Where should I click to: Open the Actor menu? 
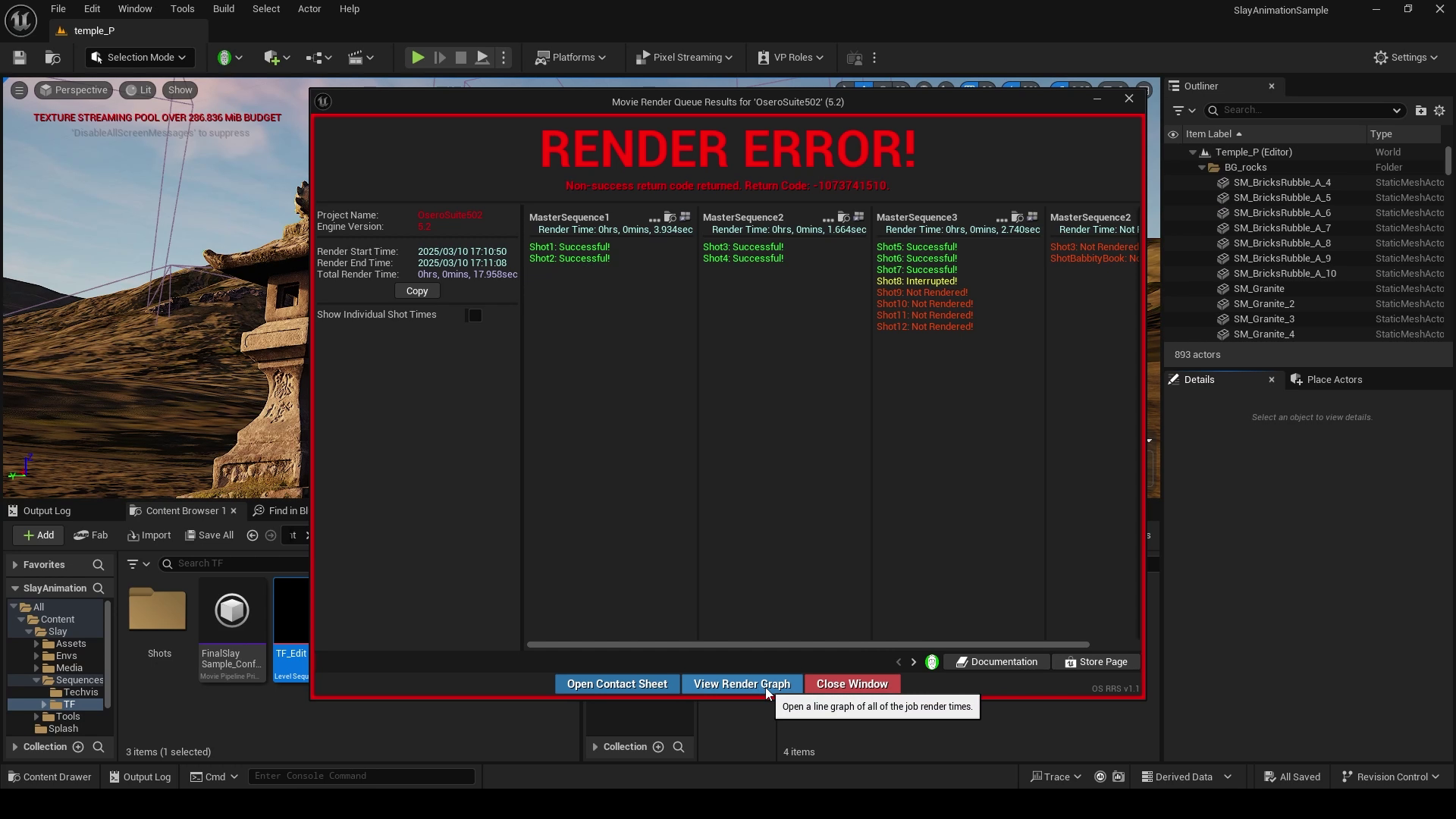point(309,9)
